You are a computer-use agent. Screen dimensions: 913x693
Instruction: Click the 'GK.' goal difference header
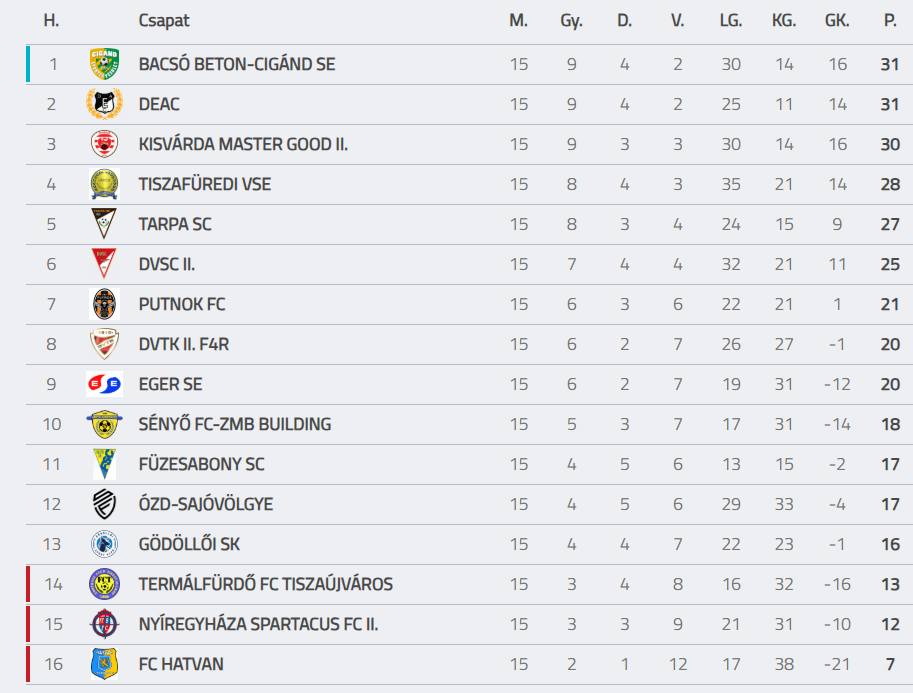pyautogui.click(x=837, y=21)
